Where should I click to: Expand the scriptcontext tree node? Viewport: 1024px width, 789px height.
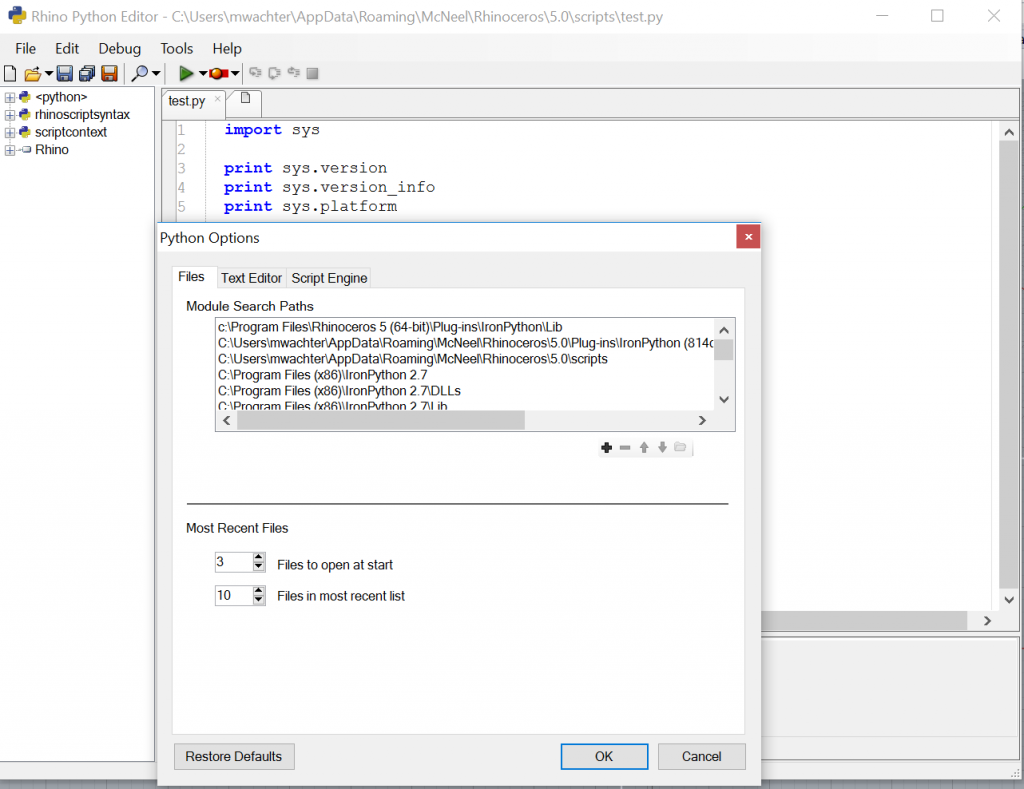tap(9, 133)
